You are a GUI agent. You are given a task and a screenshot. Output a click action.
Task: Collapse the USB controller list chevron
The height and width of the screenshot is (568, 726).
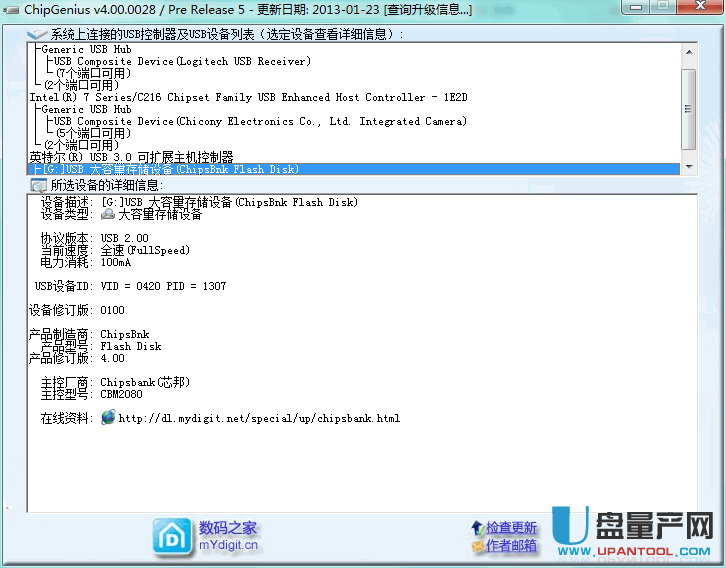tap(38, 34)
